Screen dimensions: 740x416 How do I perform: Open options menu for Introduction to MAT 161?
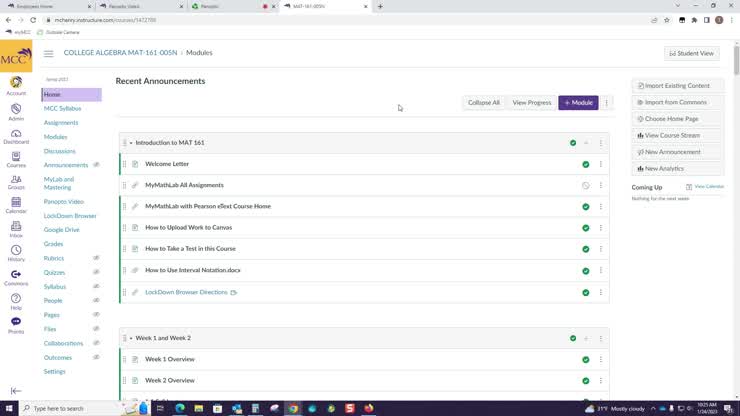tap(600, 143)
